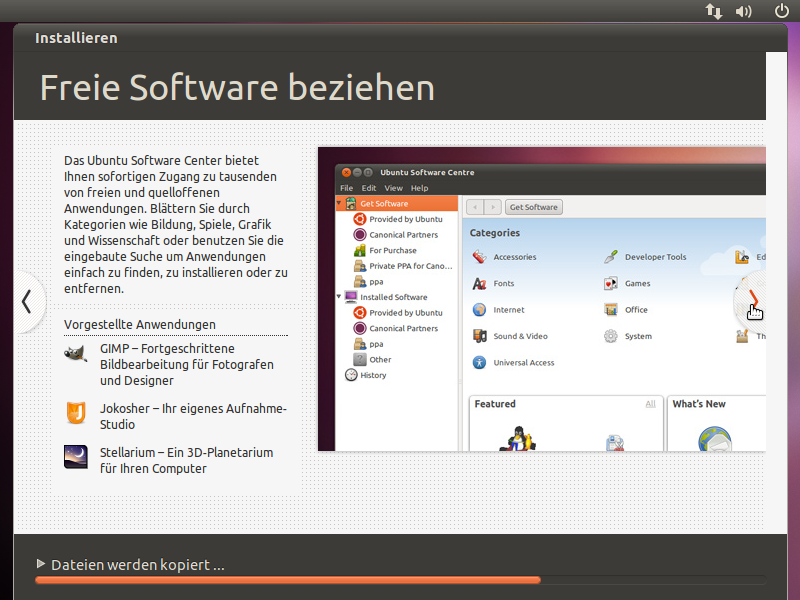This screenshot has width=800, height=600.
Task: Select 'Jokosher – Ihr eigenes Aufnahme-Studio' text
Action: (193, 416)
